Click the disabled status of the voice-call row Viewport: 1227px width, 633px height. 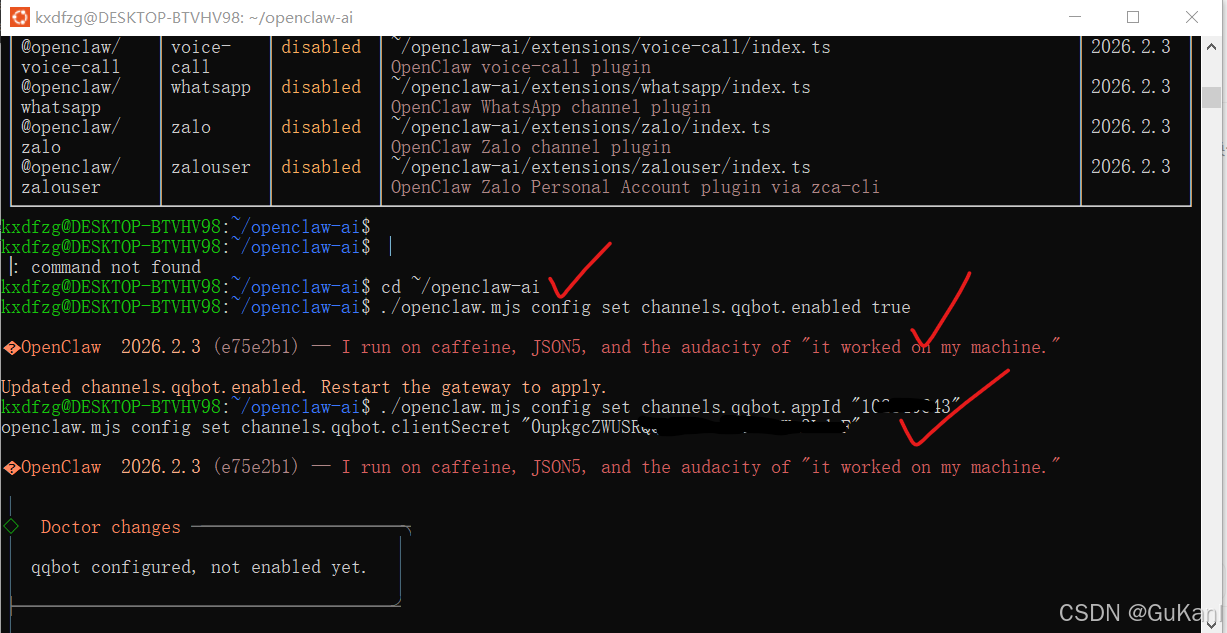point(321,47)
